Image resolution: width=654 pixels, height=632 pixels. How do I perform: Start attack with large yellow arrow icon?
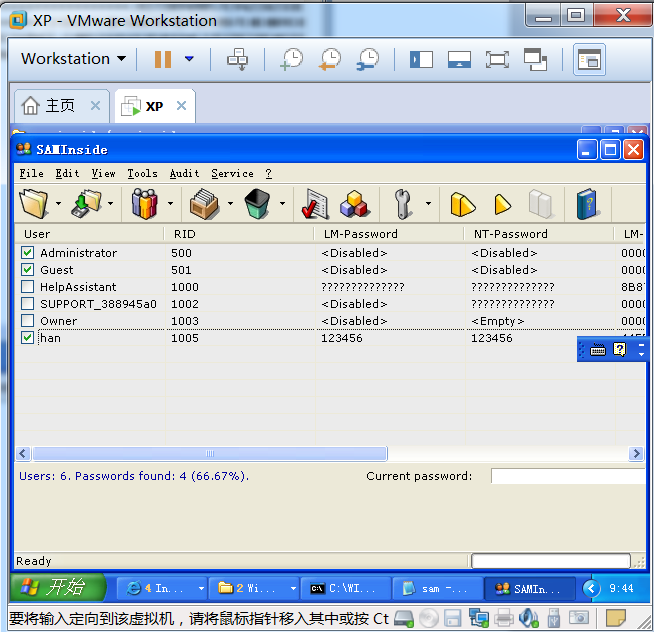pyautogui.click(x=463, y=204)
